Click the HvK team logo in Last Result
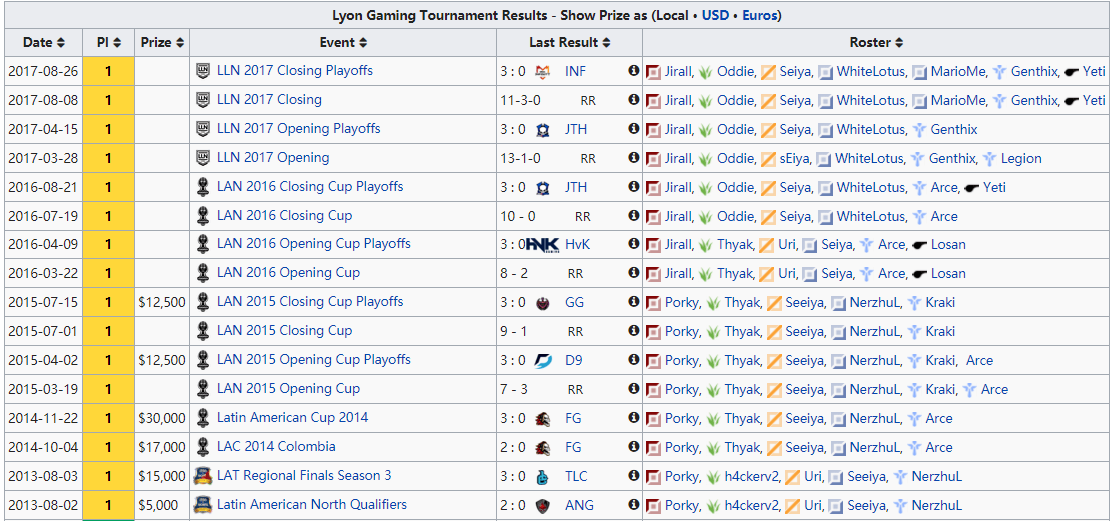This screenshot has height=525, width=1116. click(542, 245)
